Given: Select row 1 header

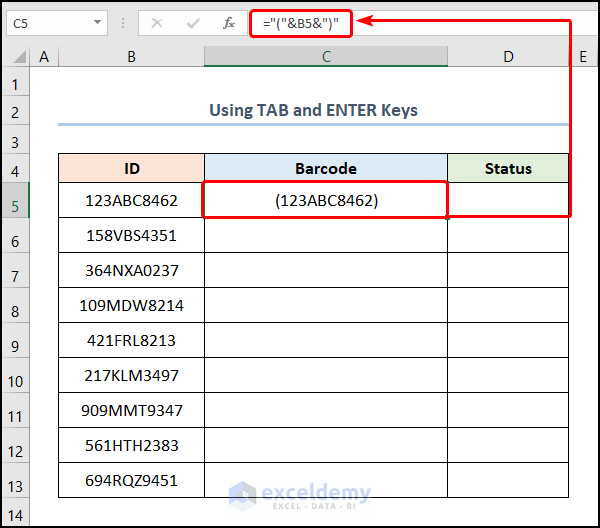Looking at the screenshot, I should pyautogui.click(x=15, y=81).
